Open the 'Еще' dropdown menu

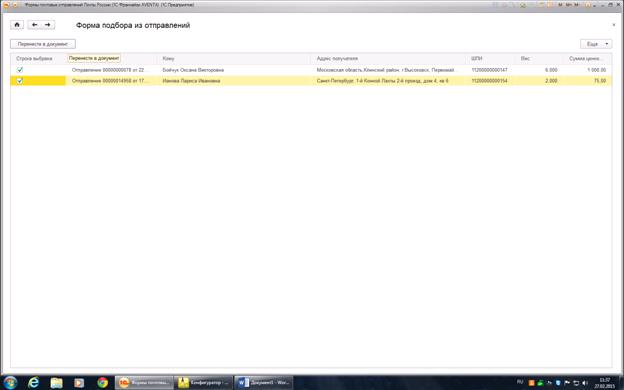pos(596,44)
